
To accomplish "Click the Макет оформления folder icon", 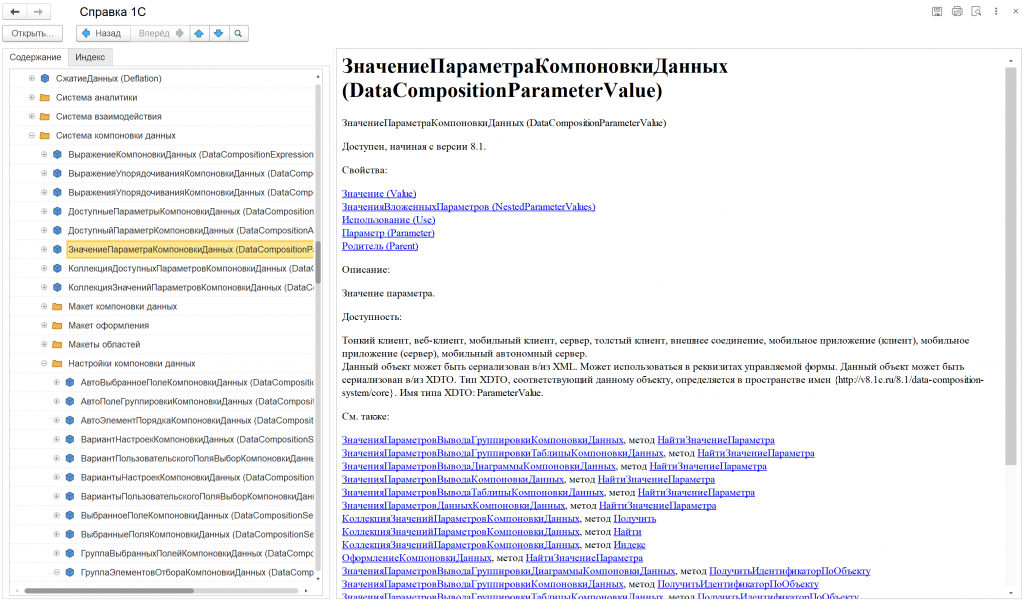I will (57, 325).
